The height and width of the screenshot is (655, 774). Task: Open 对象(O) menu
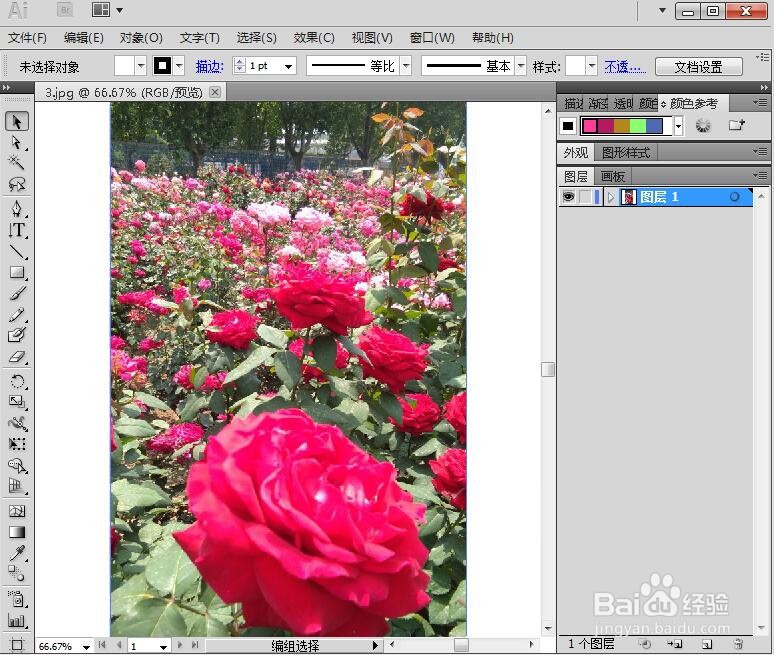pos(141,38)
